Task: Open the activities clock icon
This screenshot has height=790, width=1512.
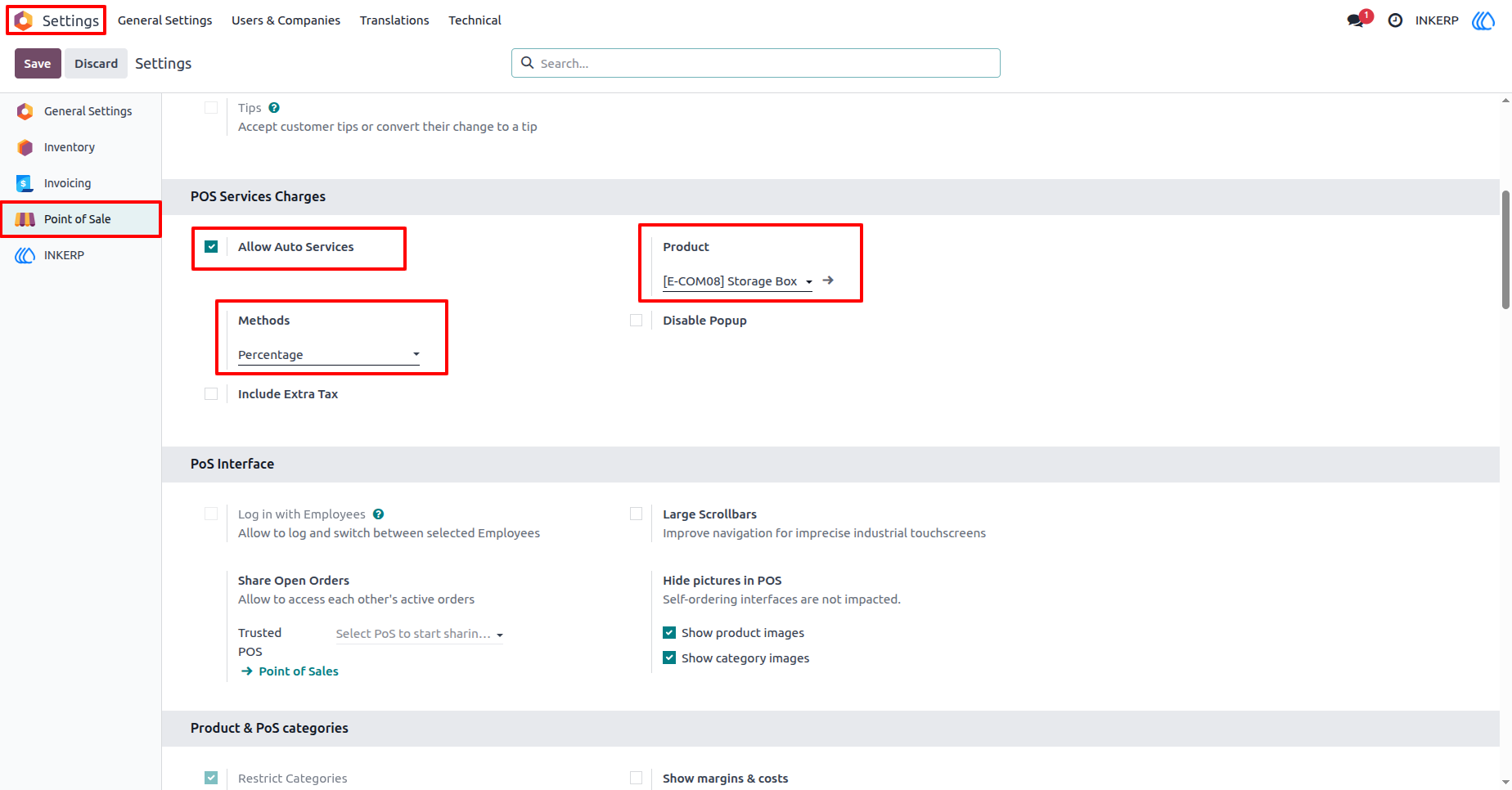Action: (x=1396, y=20)
